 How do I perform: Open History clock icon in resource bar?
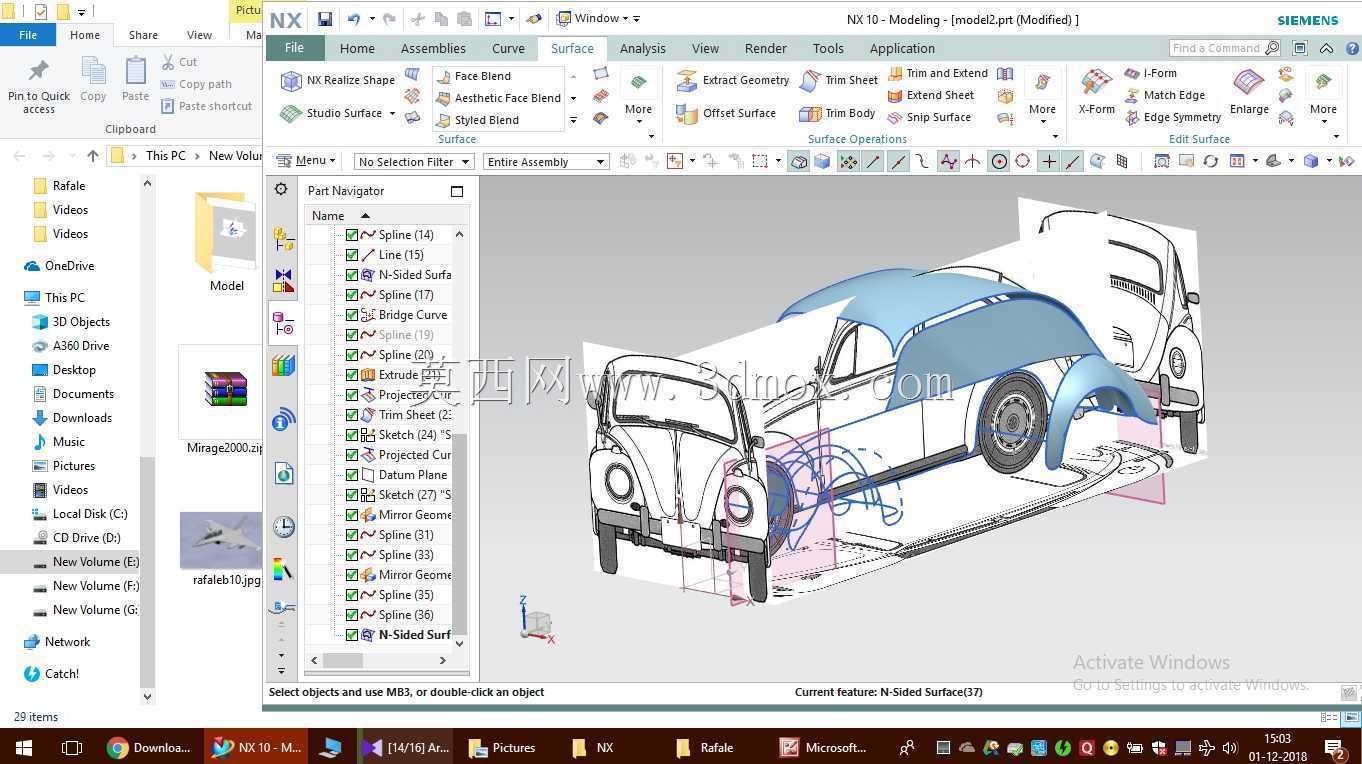click(x=283, y=527)
